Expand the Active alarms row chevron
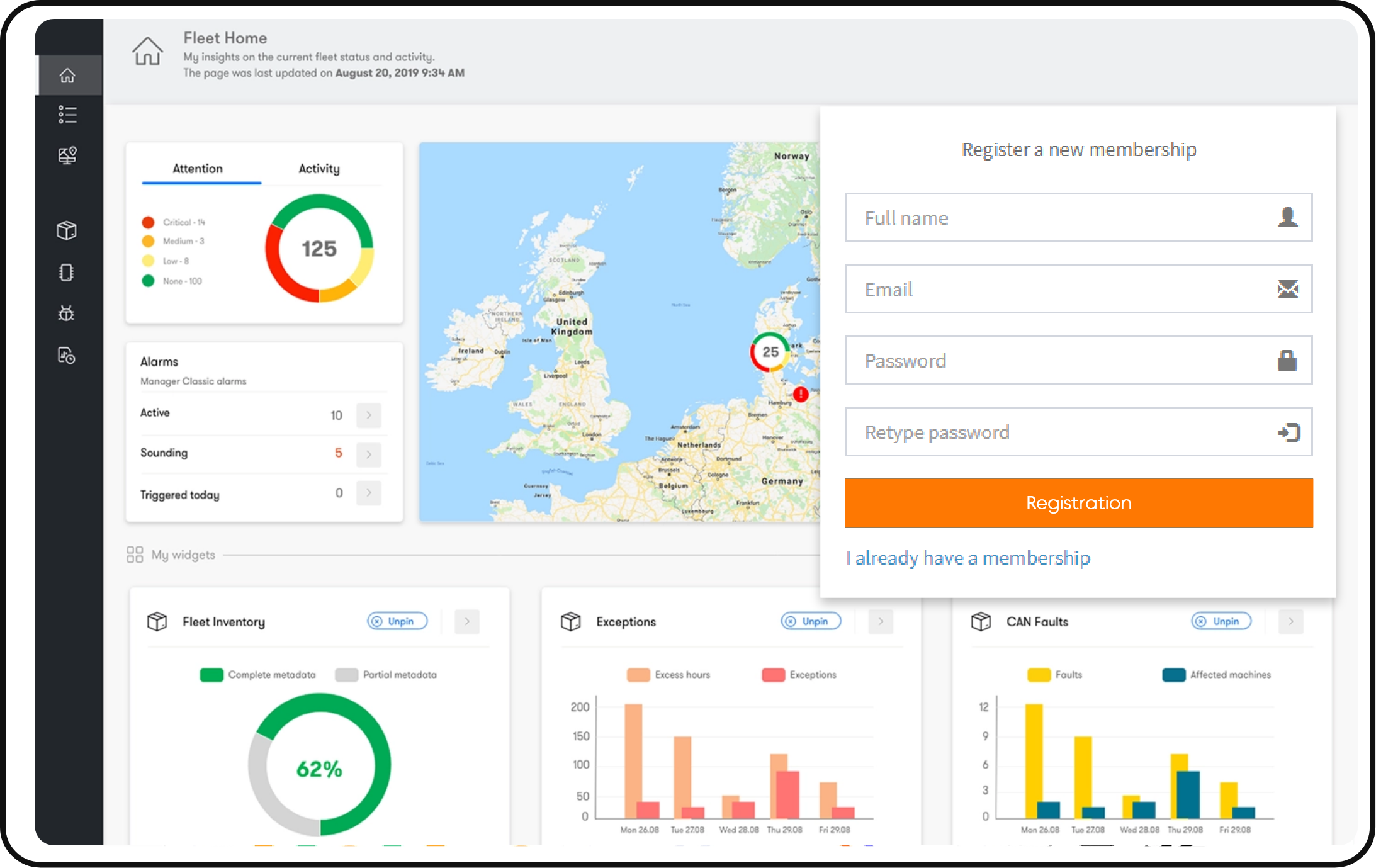The height and width of the screenshot is (868, 1376). (369, 415)
